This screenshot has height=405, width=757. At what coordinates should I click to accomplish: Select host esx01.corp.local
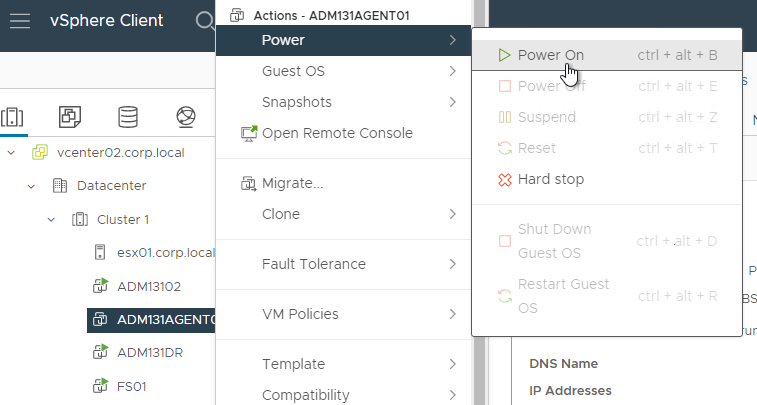click(166, 252)
